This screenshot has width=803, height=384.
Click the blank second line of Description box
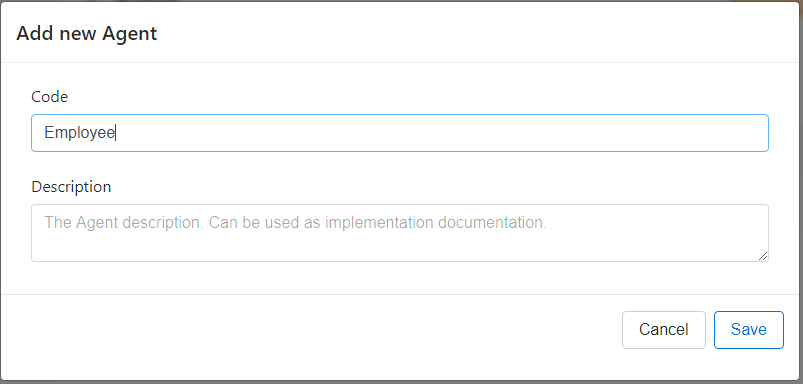399,247
